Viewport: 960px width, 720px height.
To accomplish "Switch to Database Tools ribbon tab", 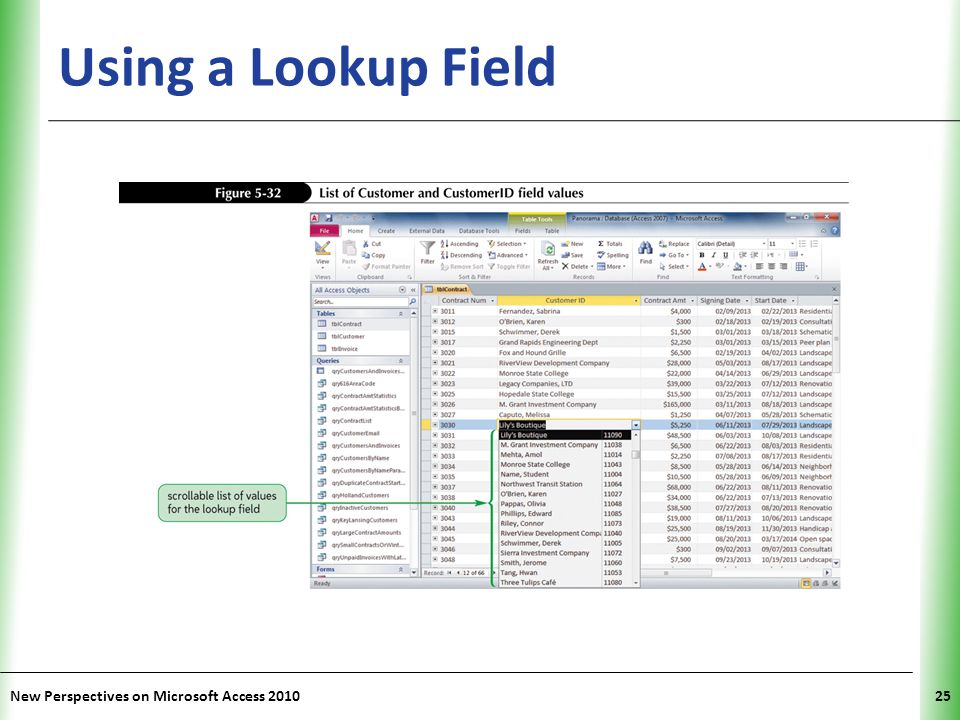I will (479, 231).
